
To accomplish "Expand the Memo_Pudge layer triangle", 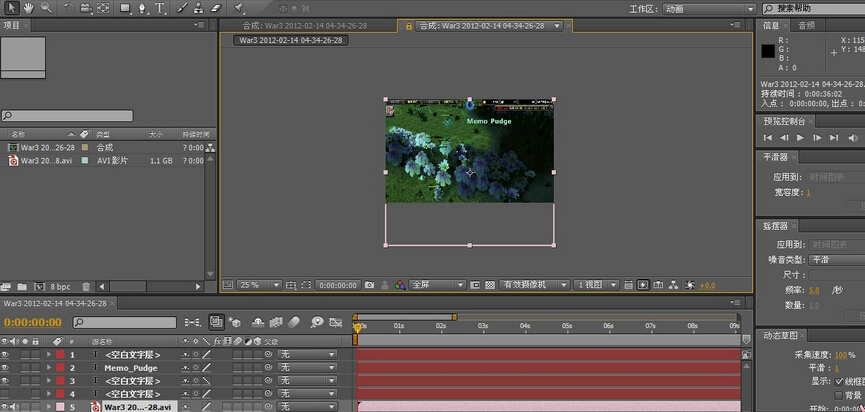I will click(x=49, y=367).
